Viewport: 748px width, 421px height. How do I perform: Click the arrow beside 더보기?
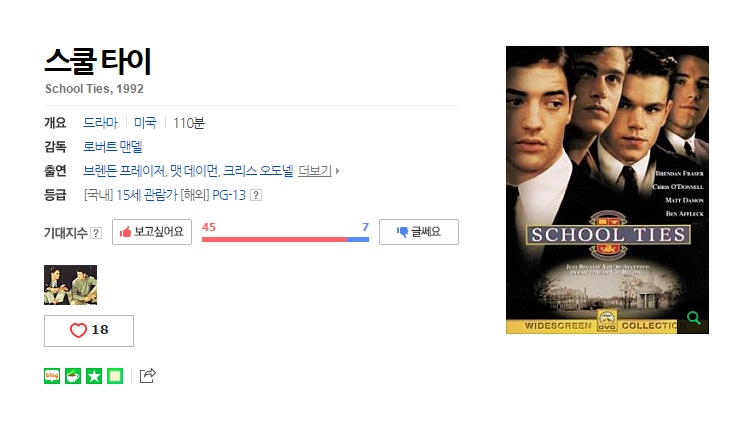pyautogui.click(x=337, y=171)
